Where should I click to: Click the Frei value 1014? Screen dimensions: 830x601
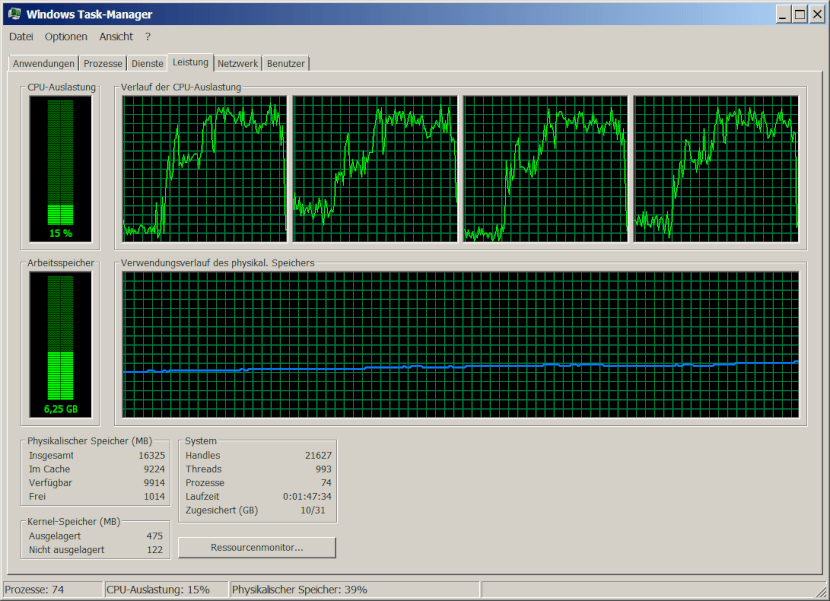click(154, 497)
